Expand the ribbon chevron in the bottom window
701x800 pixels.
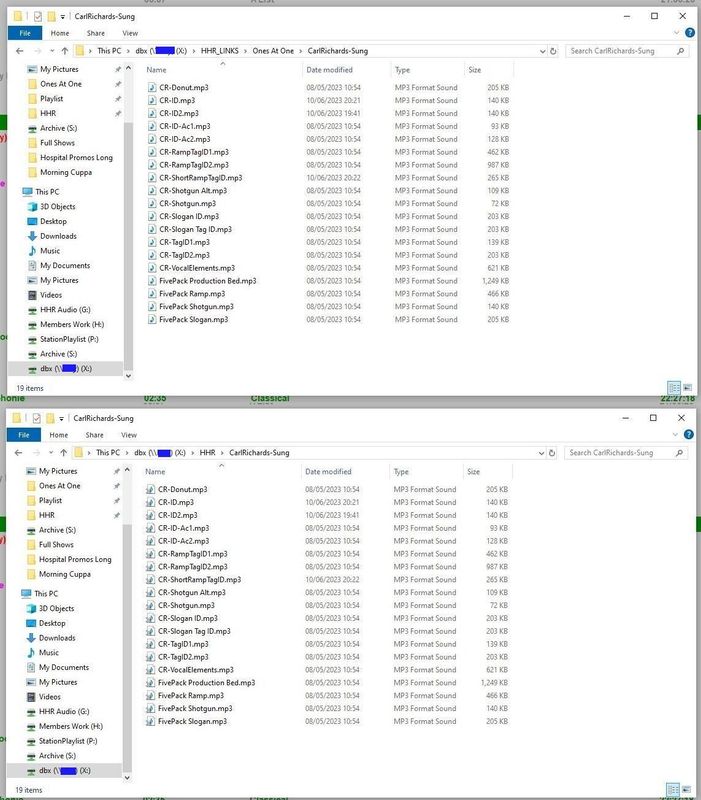675,435
